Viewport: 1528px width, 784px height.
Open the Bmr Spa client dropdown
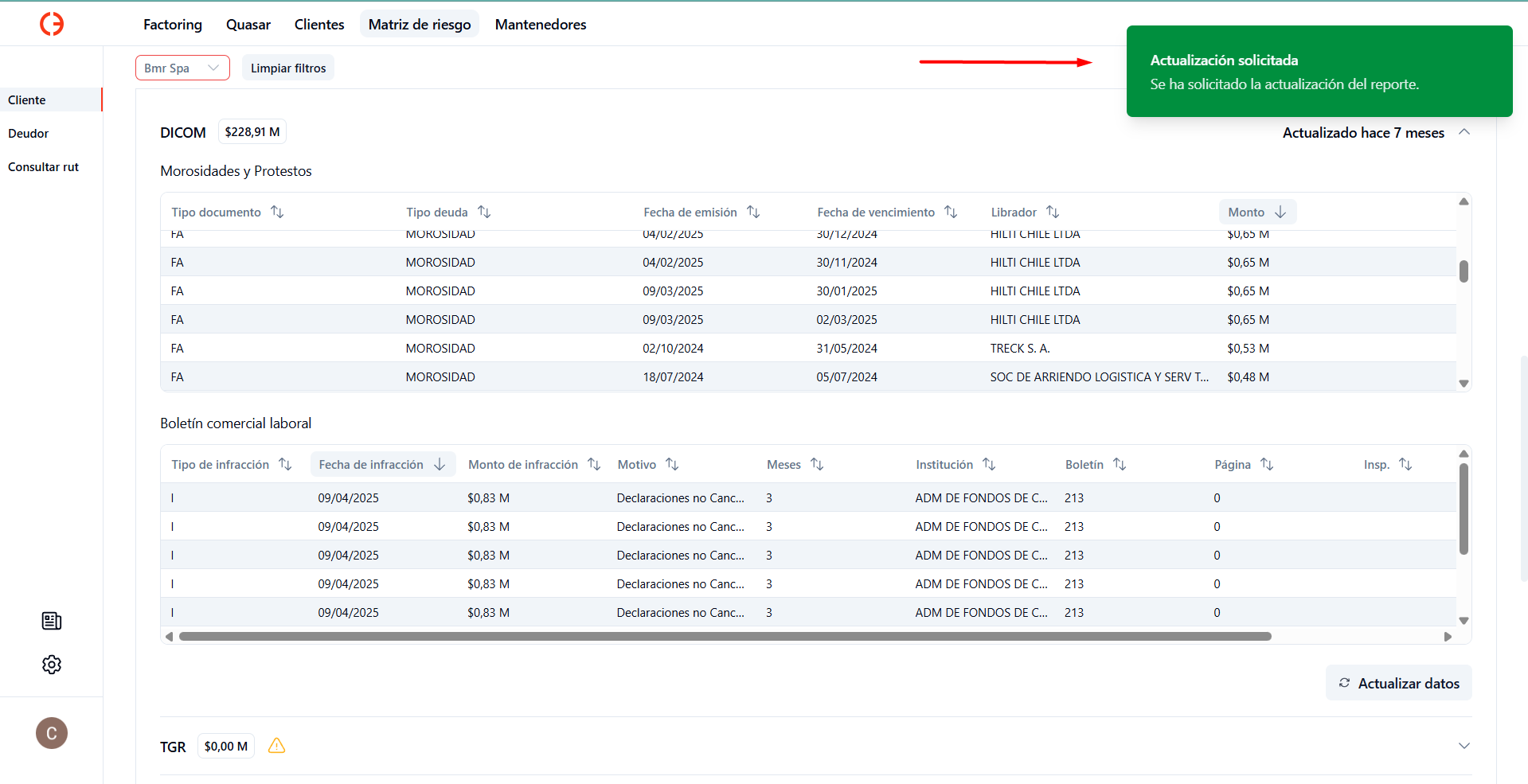click(182, 68)
